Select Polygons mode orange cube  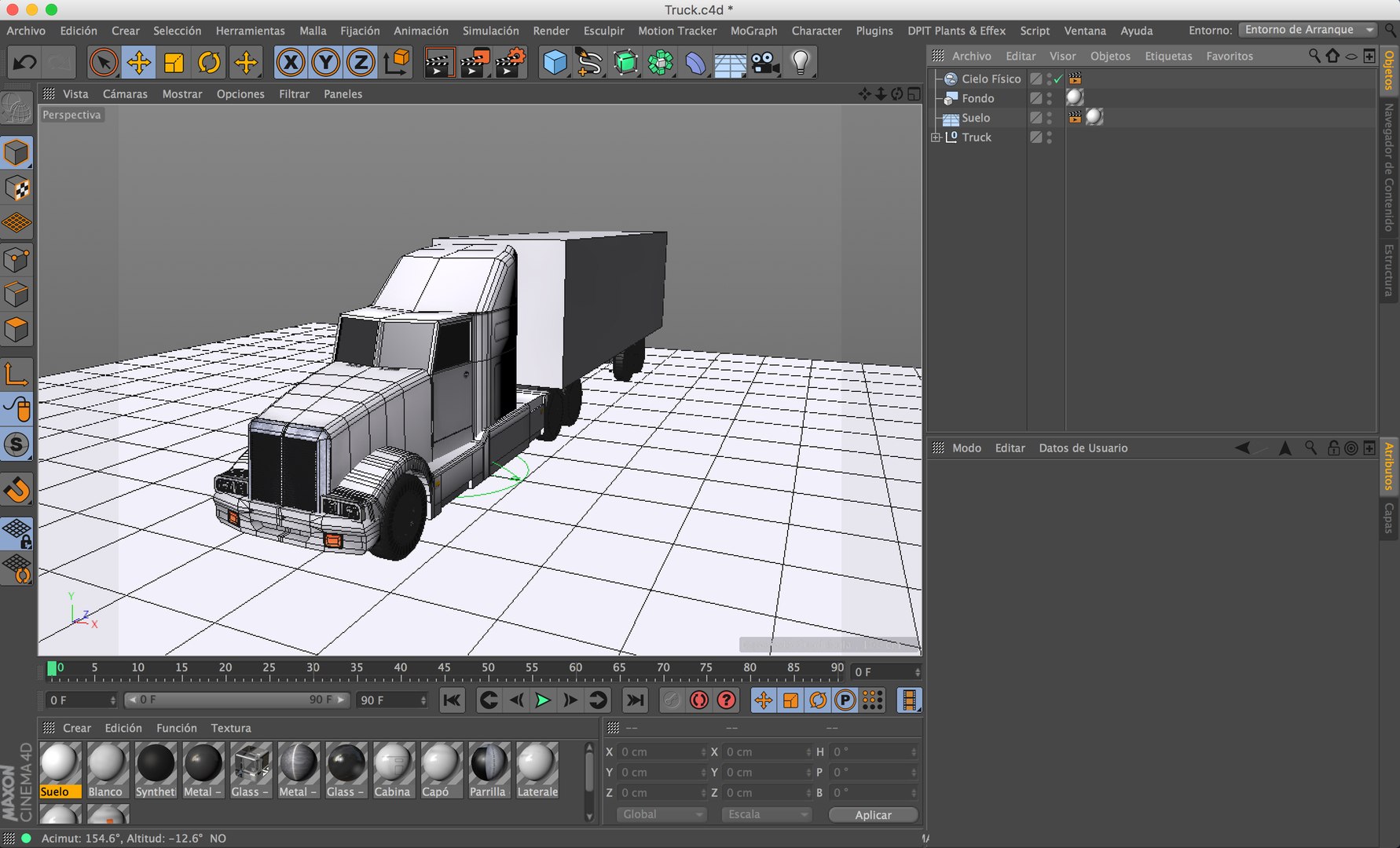tap(16, 330)
